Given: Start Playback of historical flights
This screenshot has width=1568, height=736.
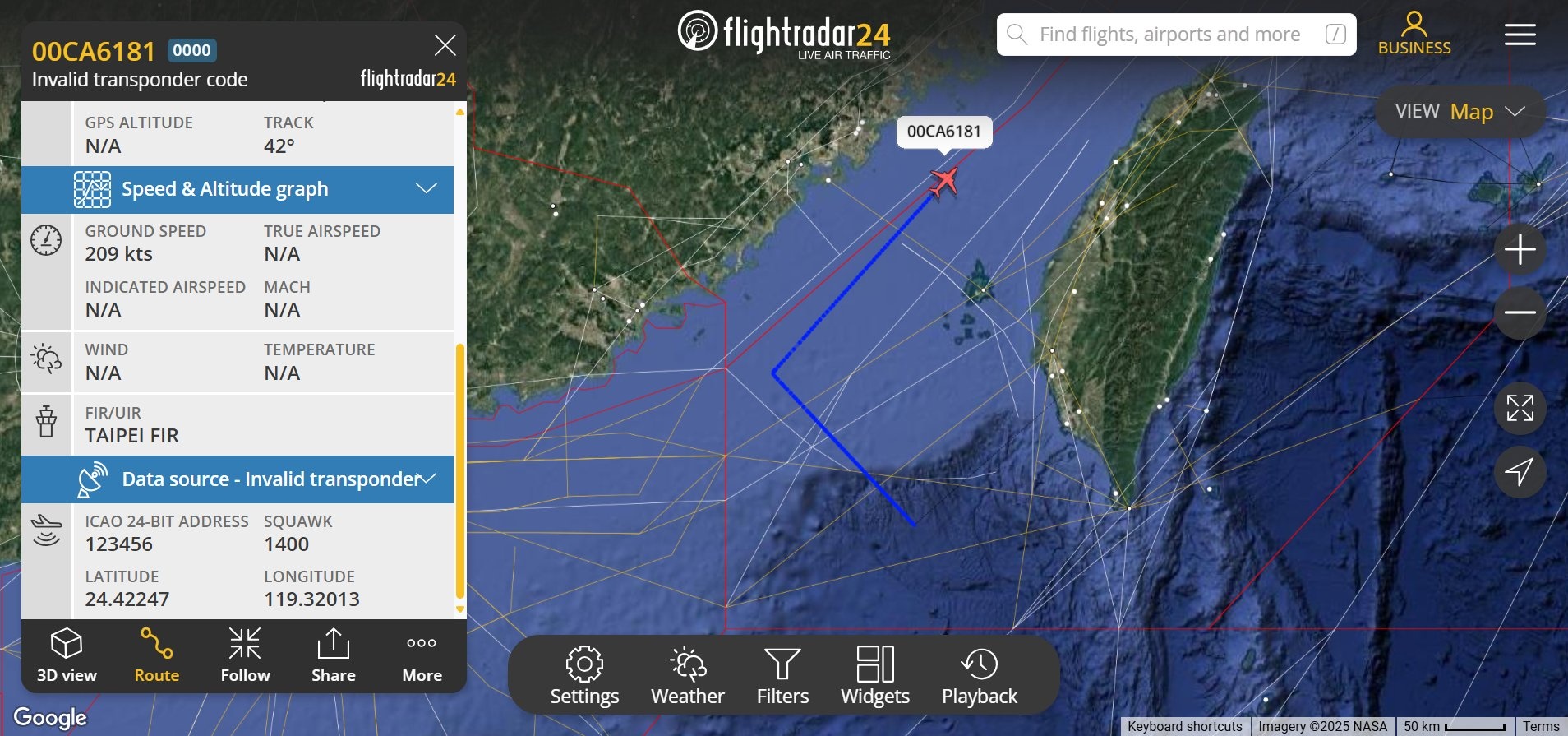Looking at the screenshot, I should coord(980,676).
